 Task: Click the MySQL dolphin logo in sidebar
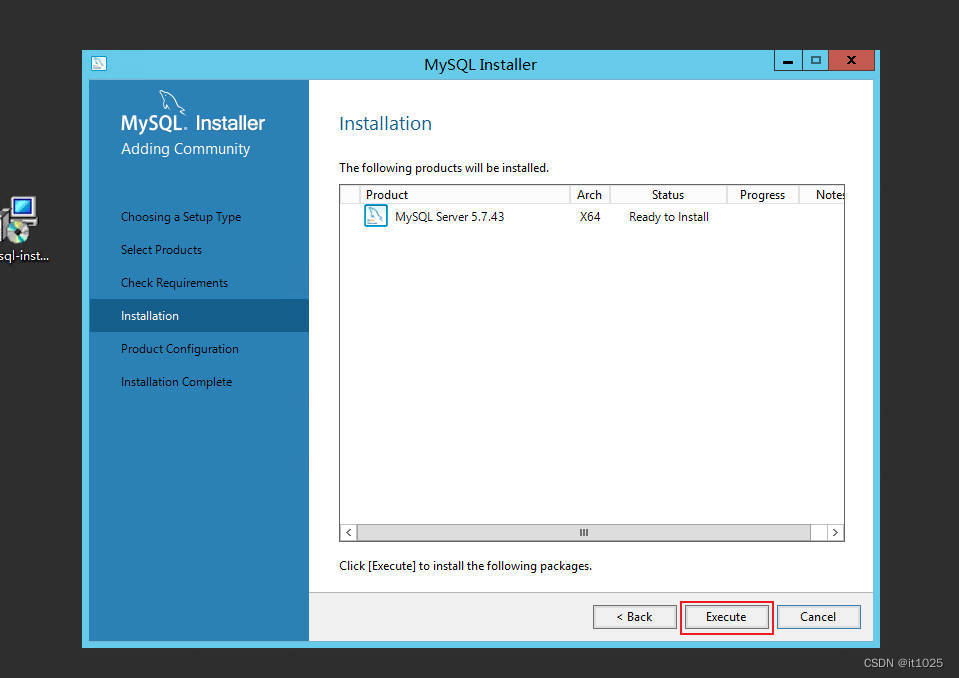tap(172, 101)
